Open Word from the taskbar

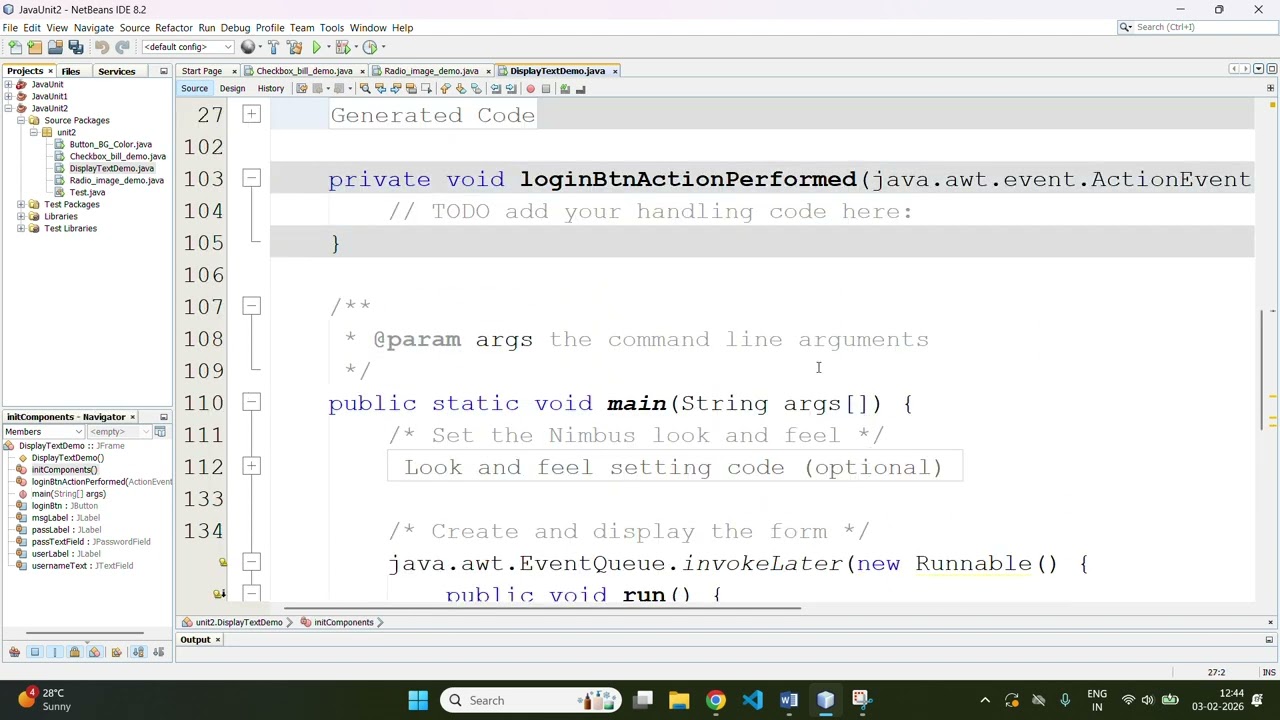click(789, 700)
